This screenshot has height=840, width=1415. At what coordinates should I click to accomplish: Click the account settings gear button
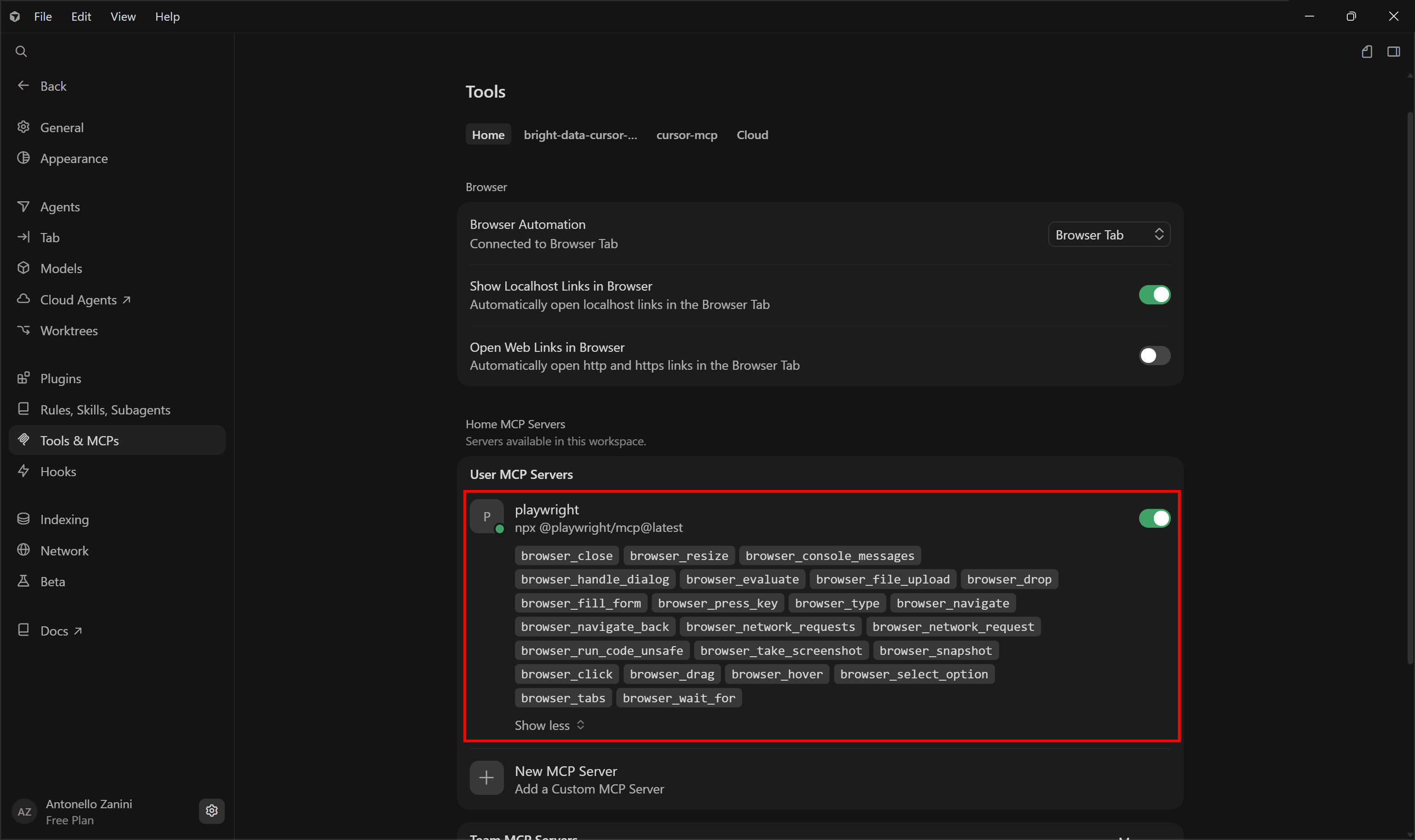(x=212, y=811)
